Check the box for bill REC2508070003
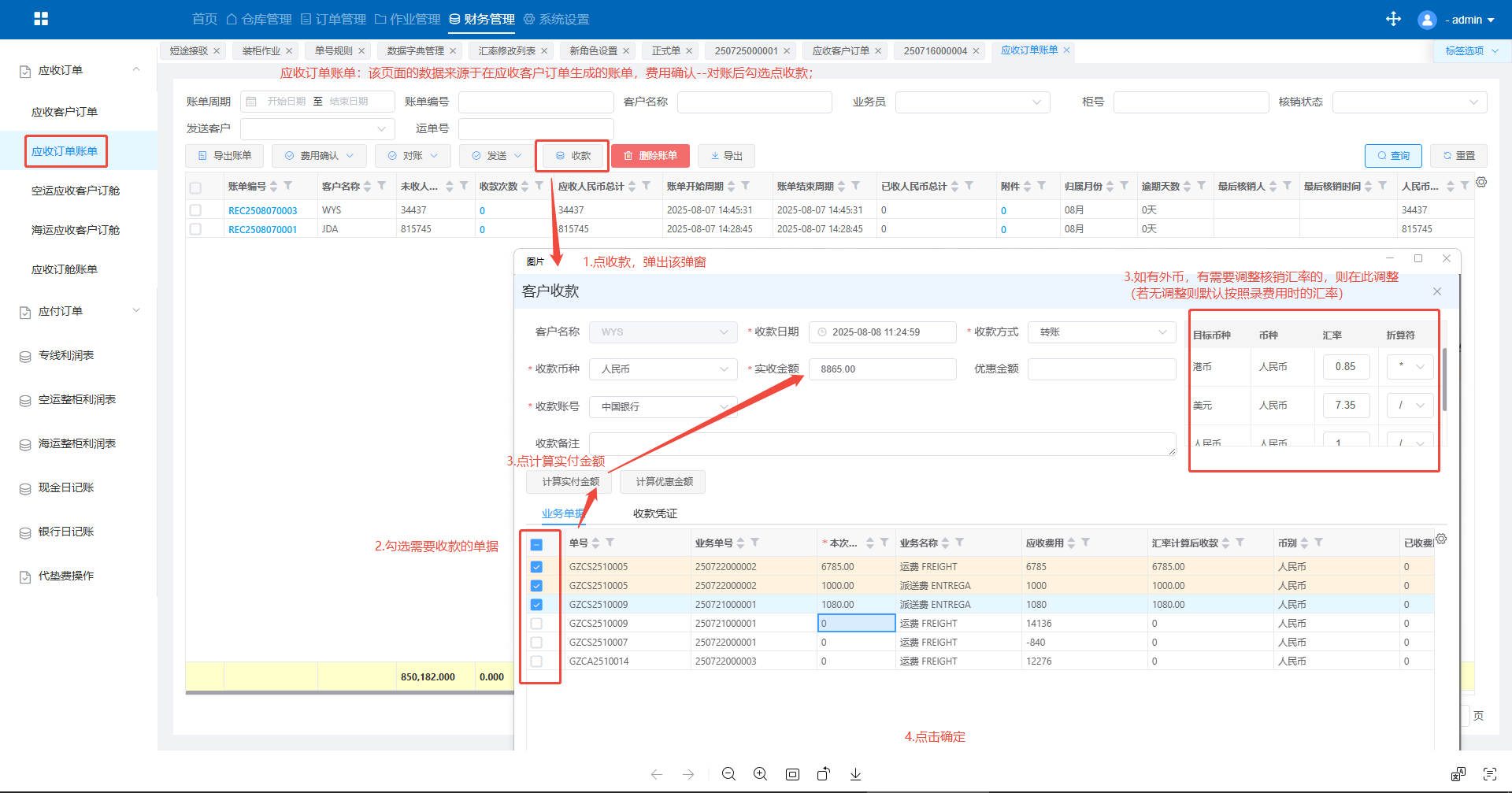1512x793 pixels. tap(195, 210)
